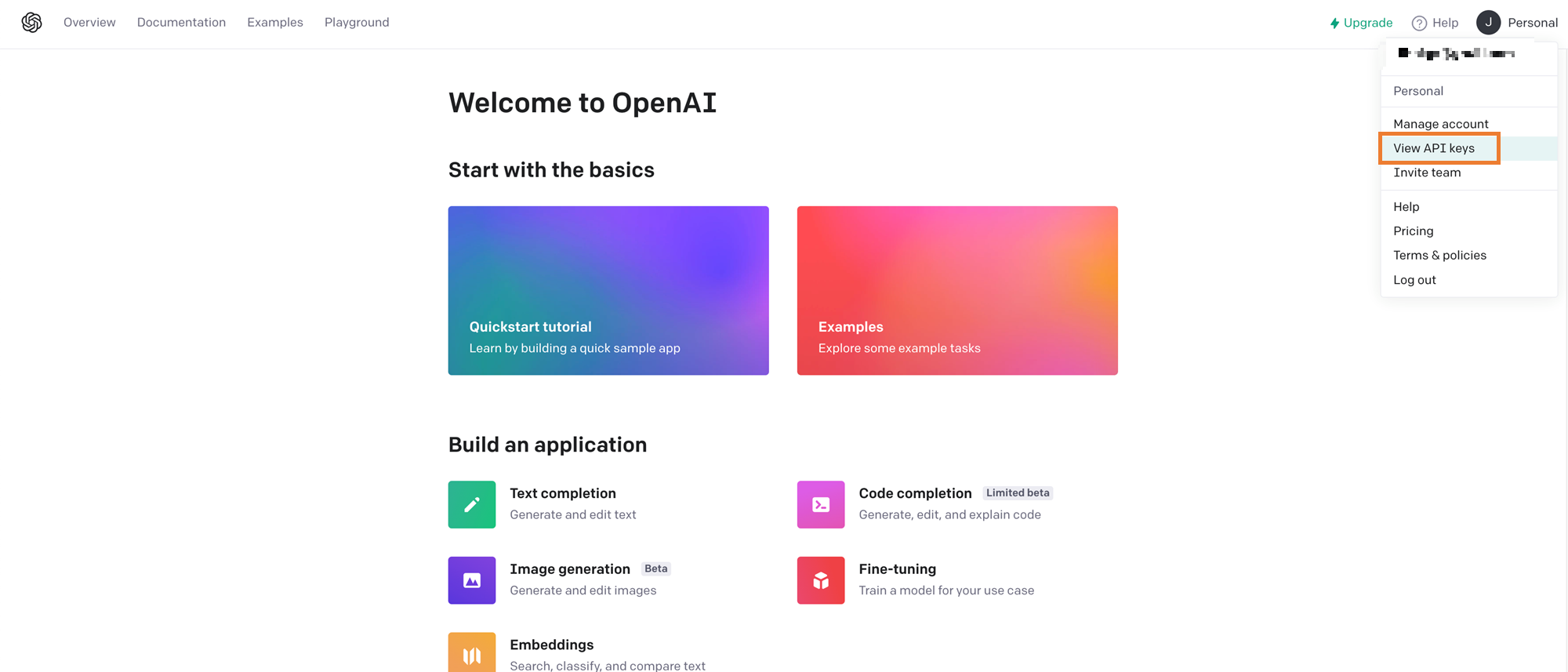
Task: Click the 'Start with the basics' heading
Action: 551,170
